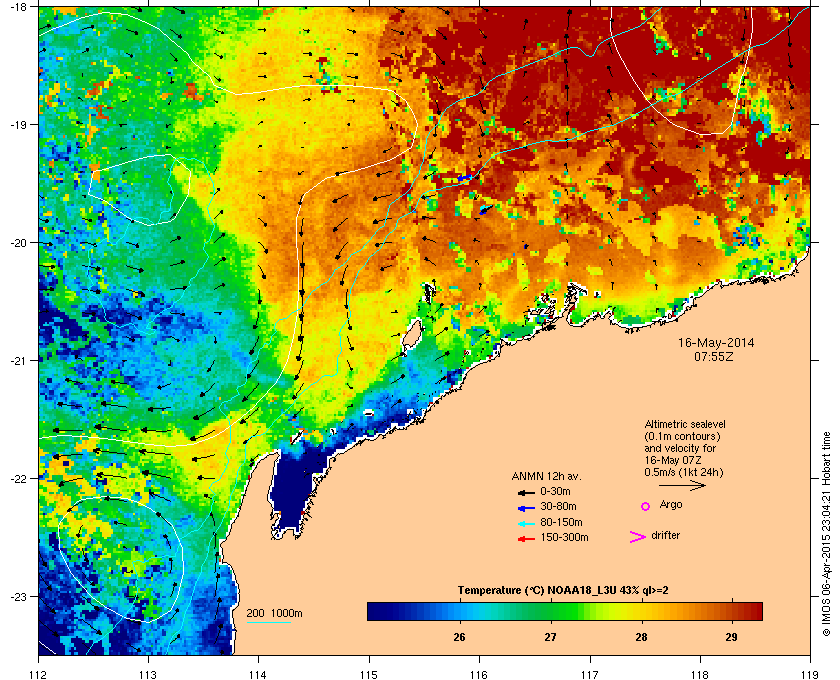Click the magenta drifter chevron symbol
This screenshot has width=840, height=680.
638,537
